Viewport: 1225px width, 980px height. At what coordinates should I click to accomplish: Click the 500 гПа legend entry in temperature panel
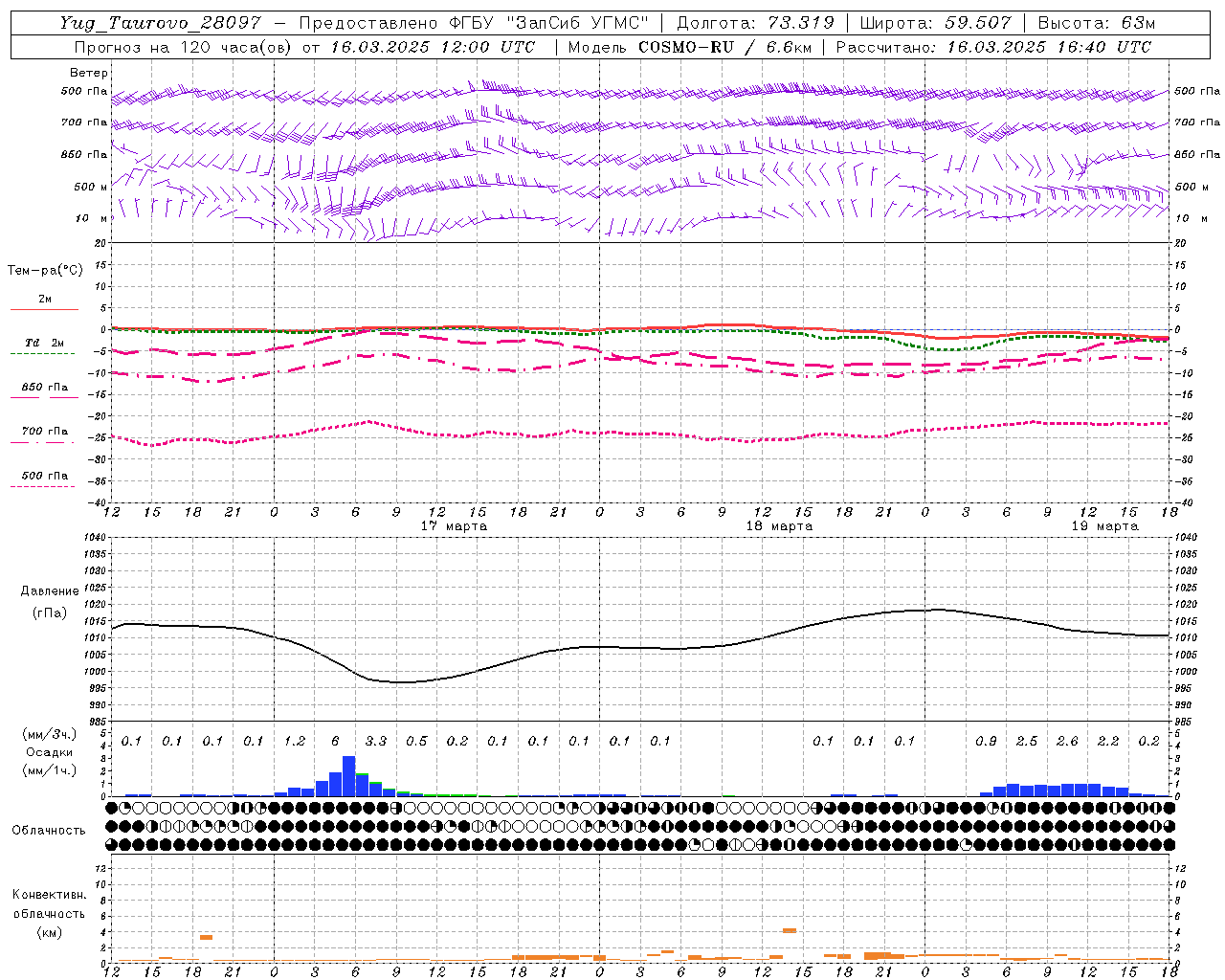tap(45, 476)
